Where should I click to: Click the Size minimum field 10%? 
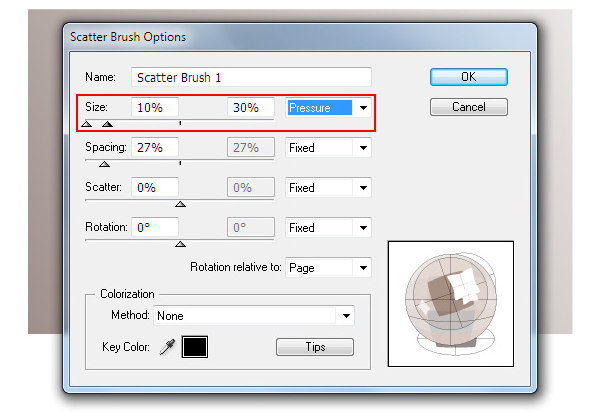[155, 107]
